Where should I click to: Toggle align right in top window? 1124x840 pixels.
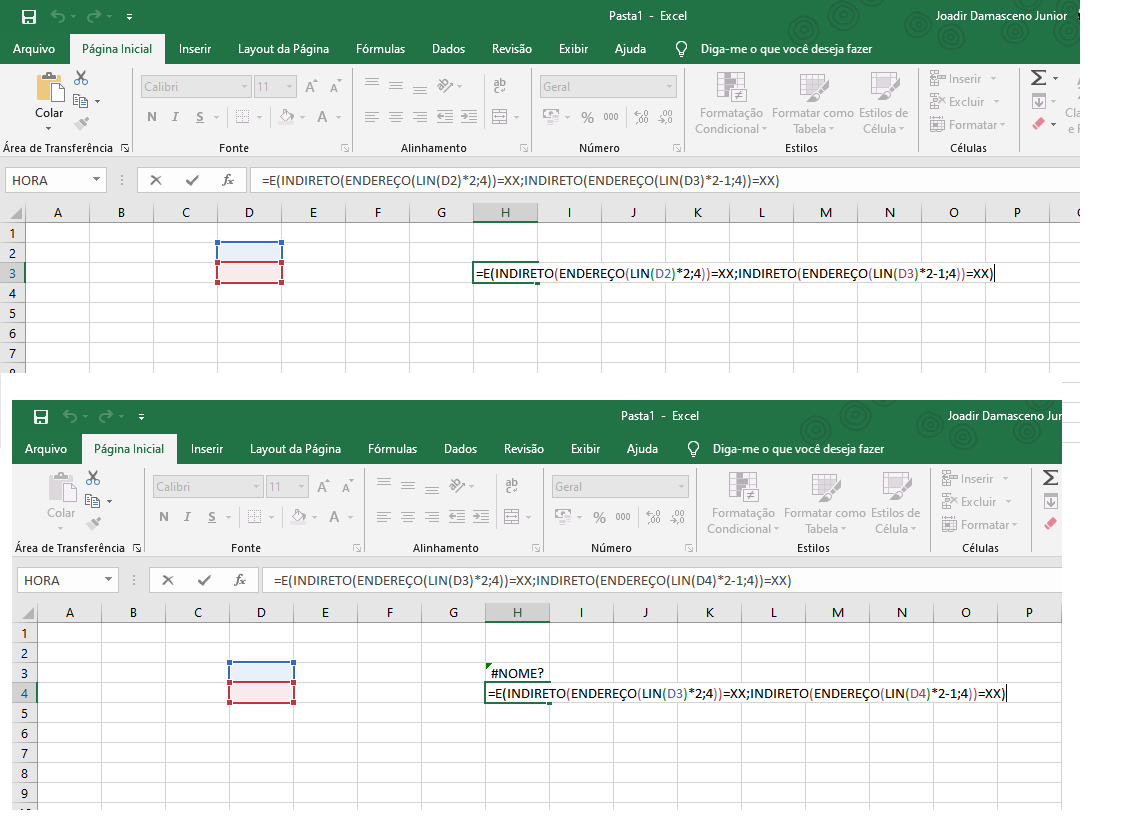pos(420,117)
